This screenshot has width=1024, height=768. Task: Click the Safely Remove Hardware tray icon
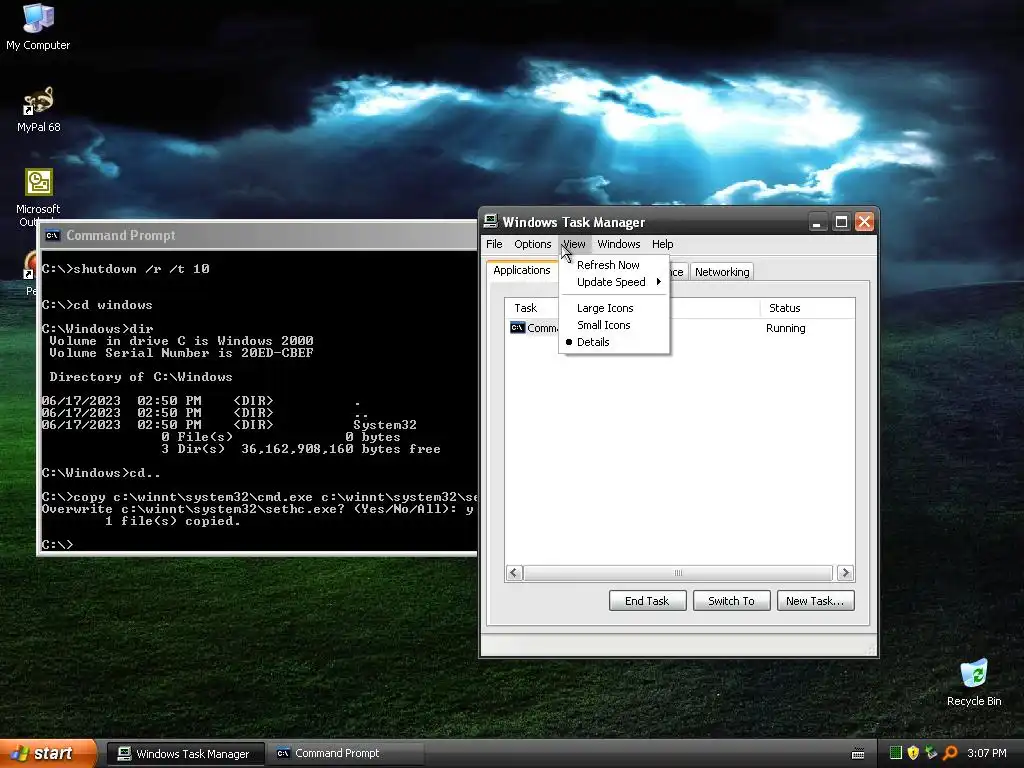coord(931,753)
